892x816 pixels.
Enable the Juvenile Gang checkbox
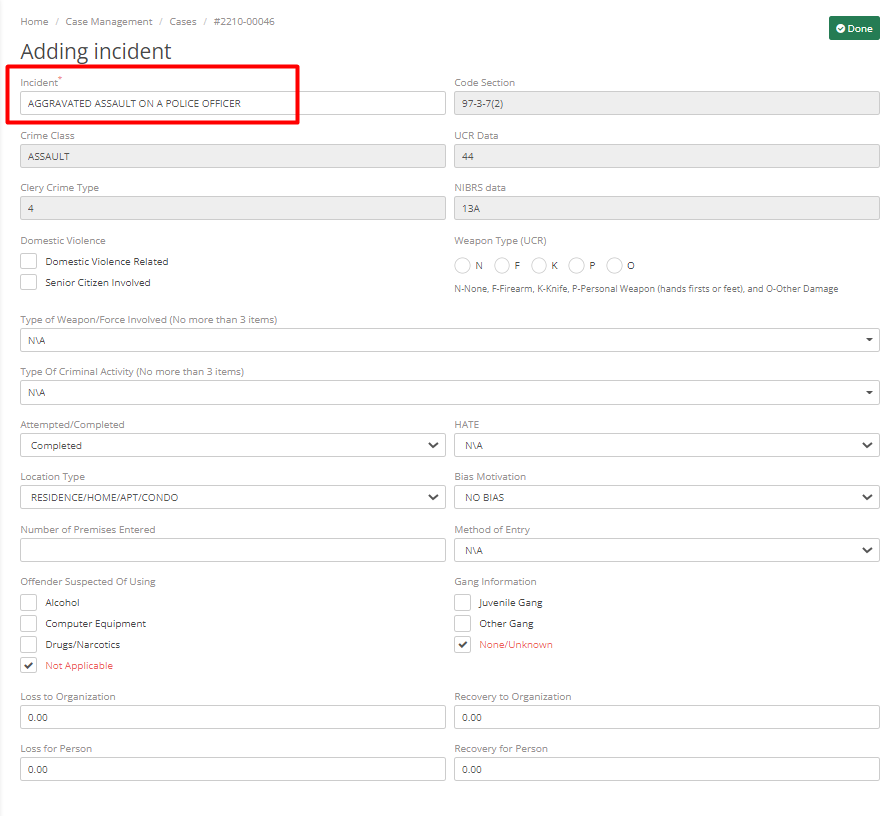click(462, 602)
